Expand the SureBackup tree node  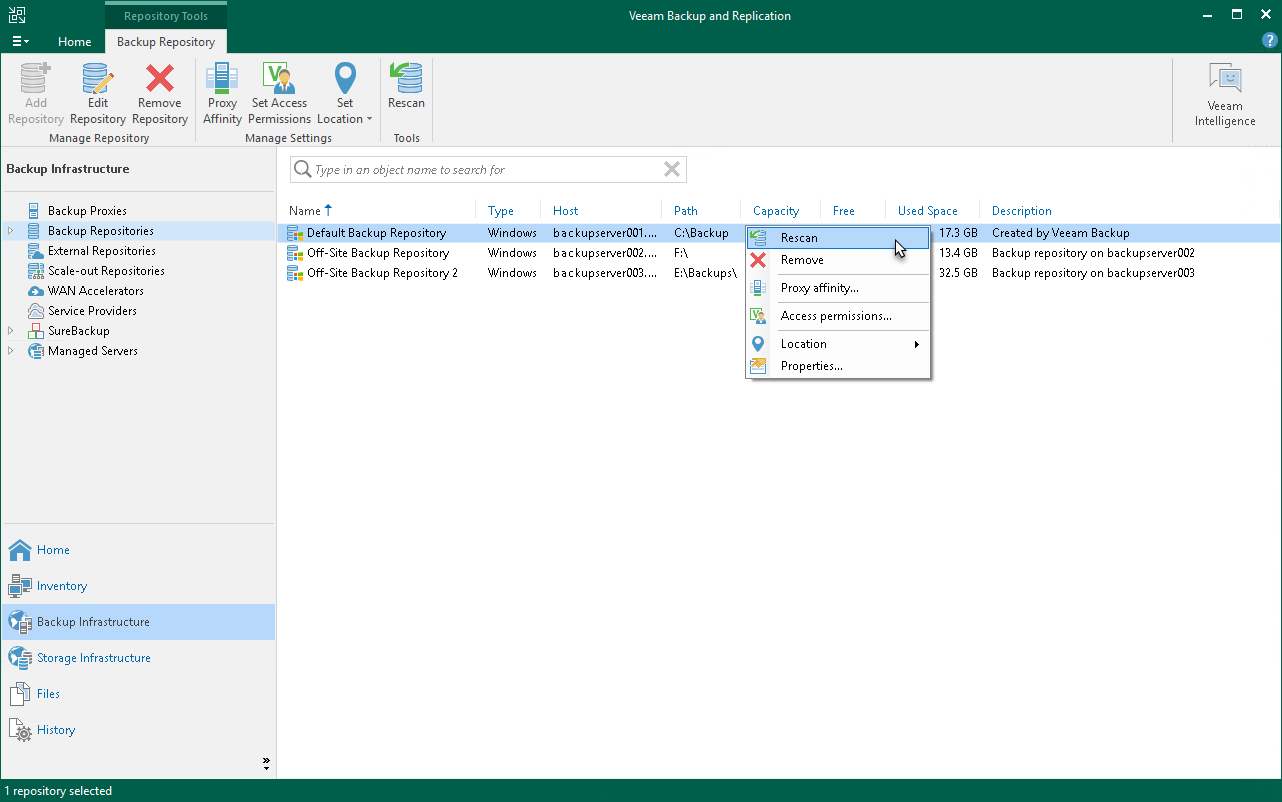tap(11, 331)
